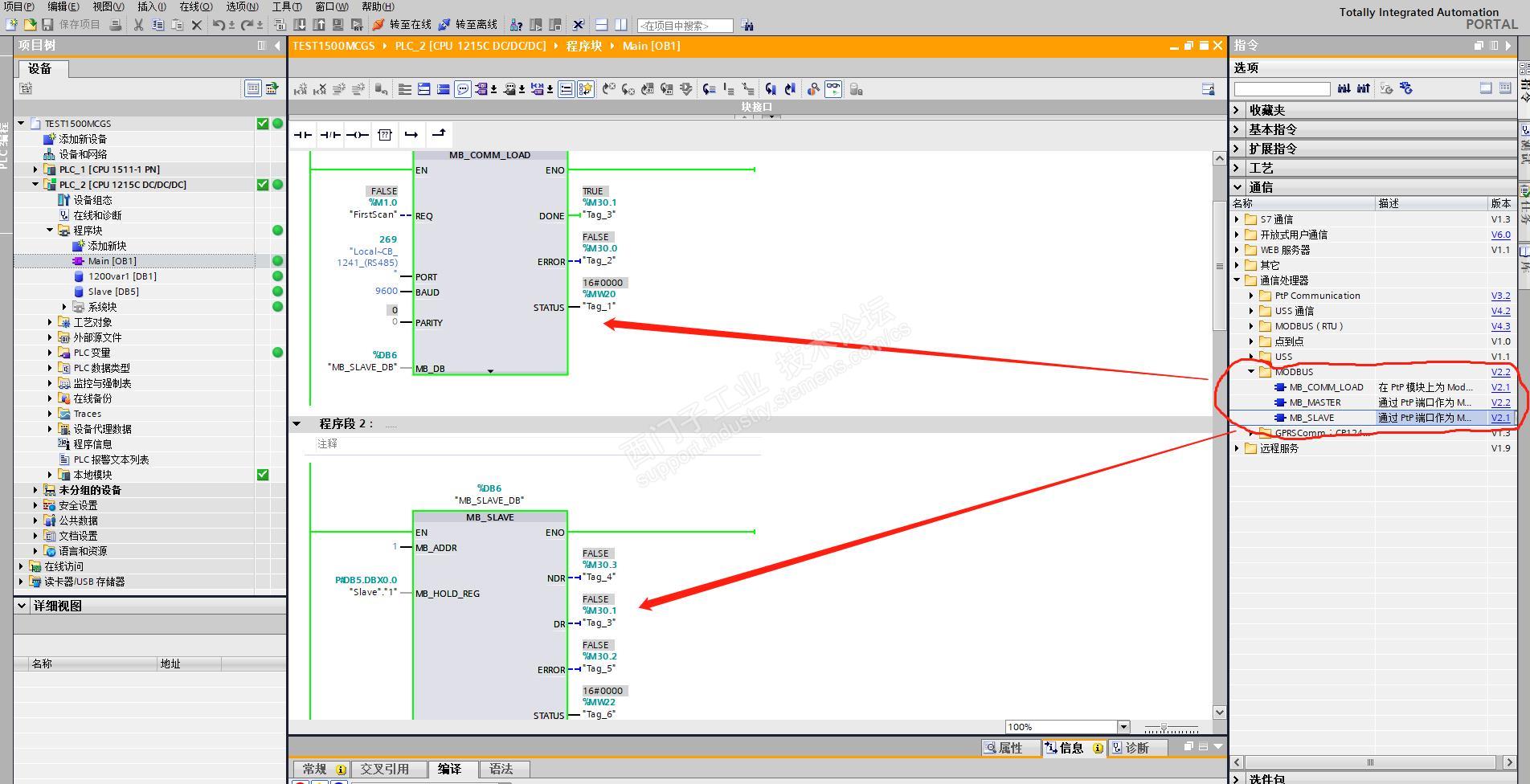Insert an empty box instruction

point(384,134)
